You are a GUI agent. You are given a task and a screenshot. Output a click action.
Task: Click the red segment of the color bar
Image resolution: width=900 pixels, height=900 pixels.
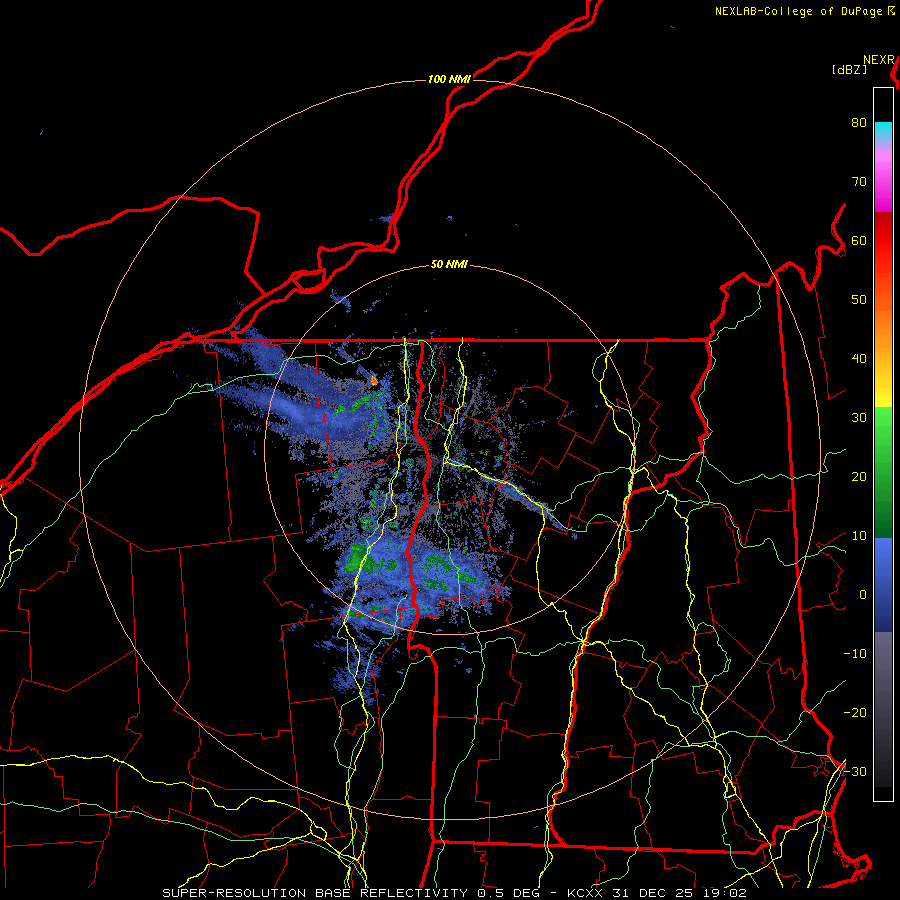tap(883, 241)
